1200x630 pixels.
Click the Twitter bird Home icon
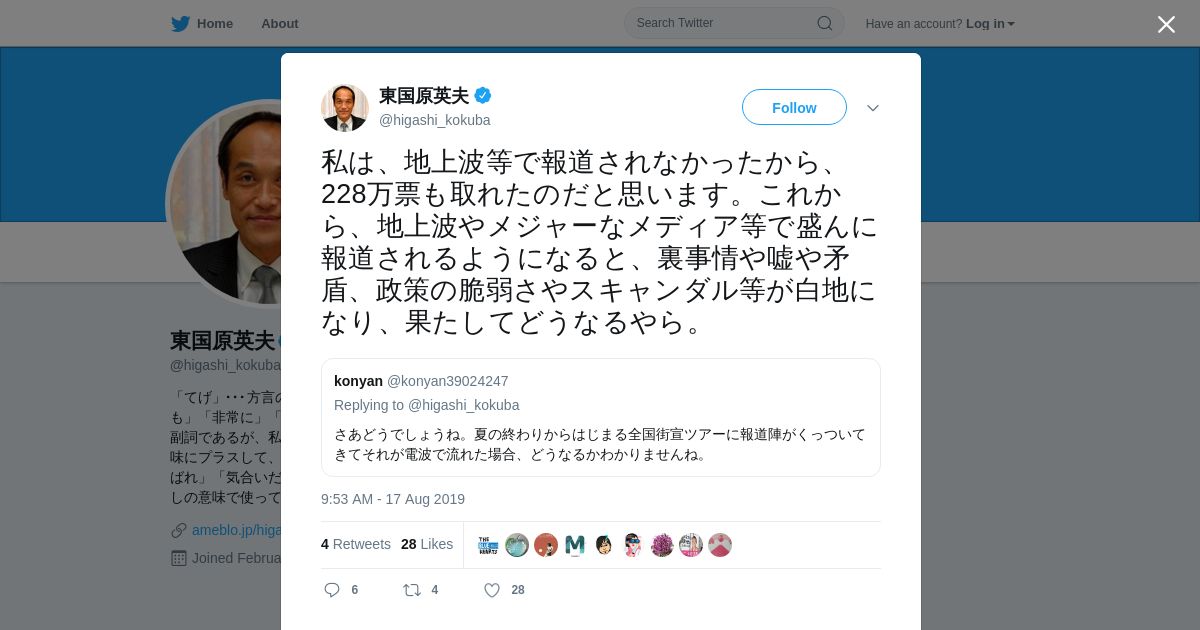point(180,24)
